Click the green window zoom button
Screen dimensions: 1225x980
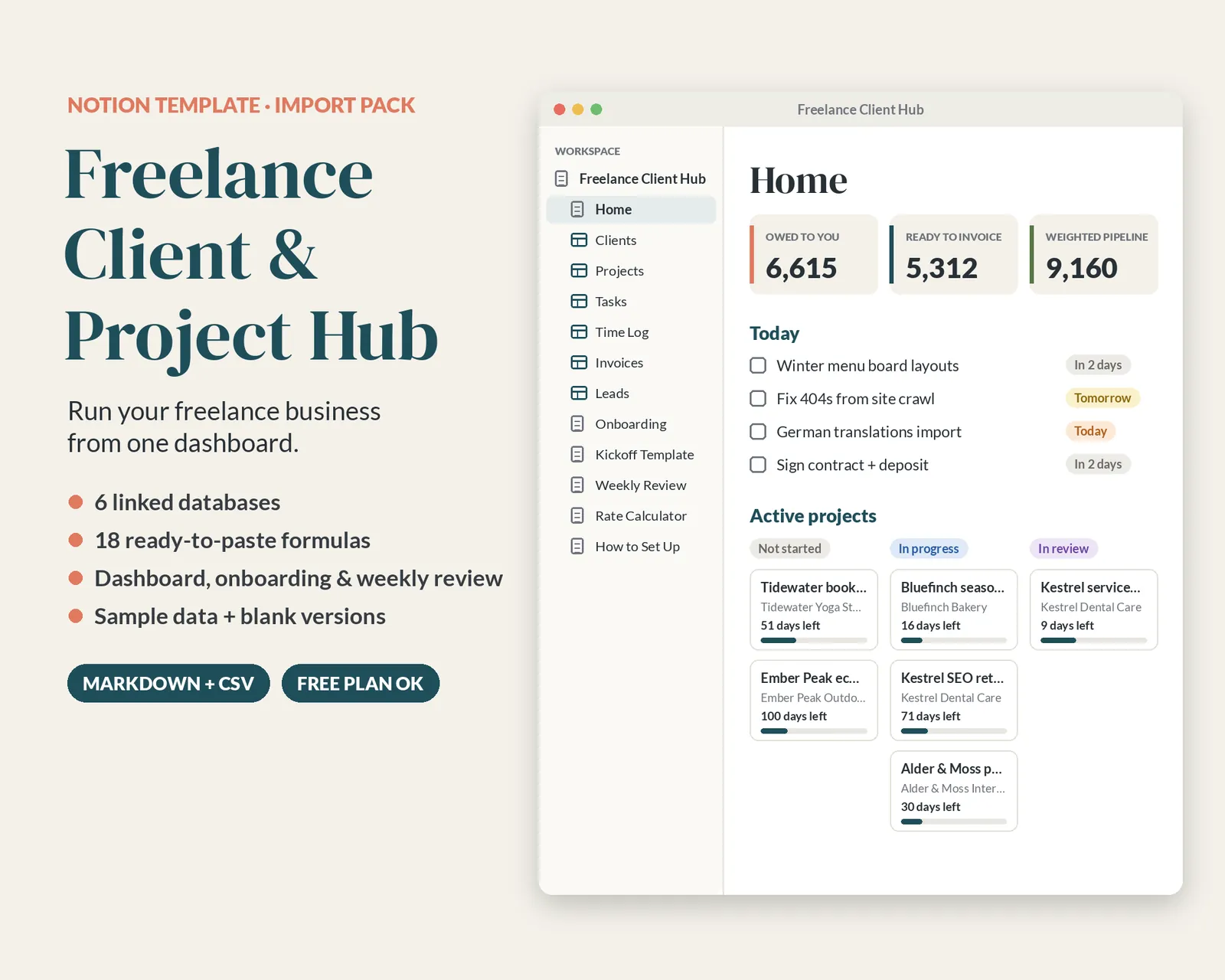tap(596, 109)
